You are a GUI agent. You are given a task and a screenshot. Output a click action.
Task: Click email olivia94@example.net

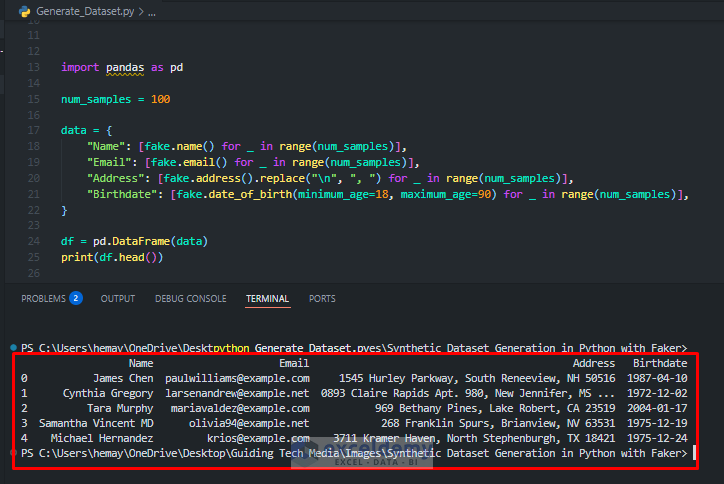pos(249,423)
